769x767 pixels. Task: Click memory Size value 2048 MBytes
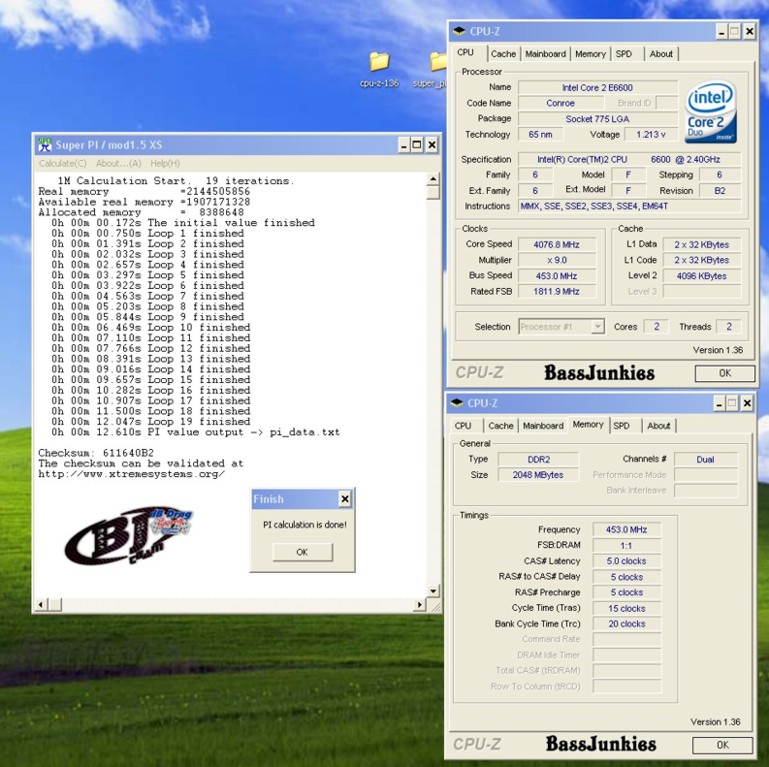538,475
